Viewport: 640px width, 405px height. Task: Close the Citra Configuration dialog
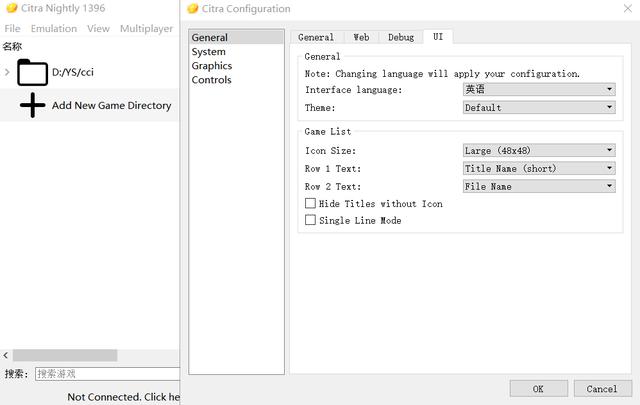[x=628, y=9]
